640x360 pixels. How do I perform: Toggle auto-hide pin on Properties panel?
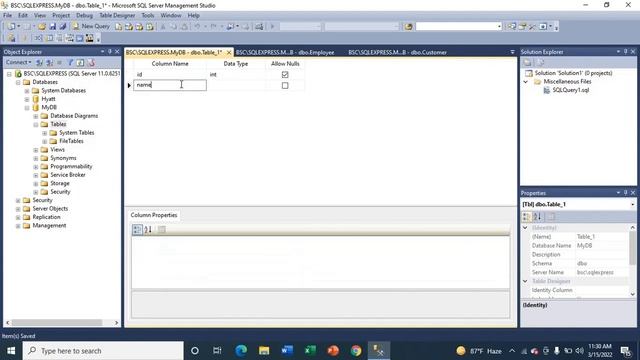(625, 193)
